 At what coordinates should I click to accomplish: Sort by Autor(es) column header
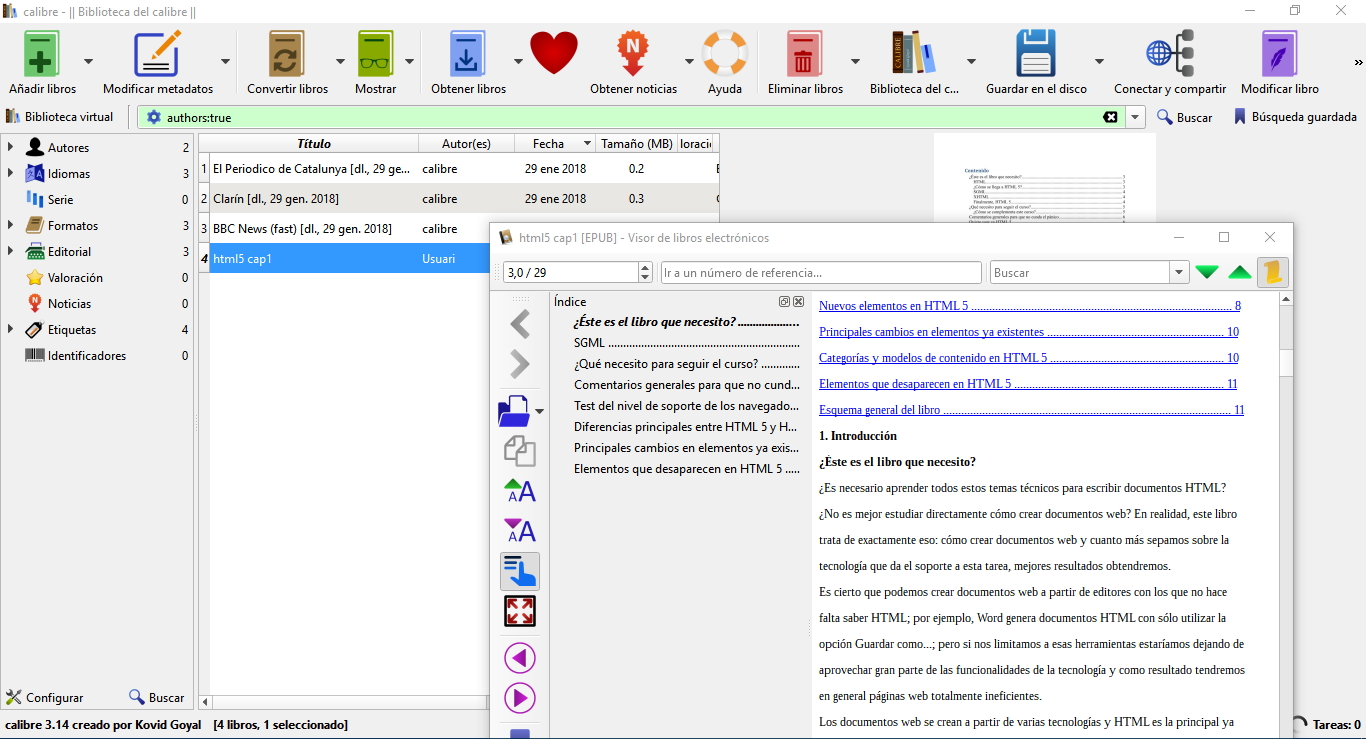(x=466, y=143)
